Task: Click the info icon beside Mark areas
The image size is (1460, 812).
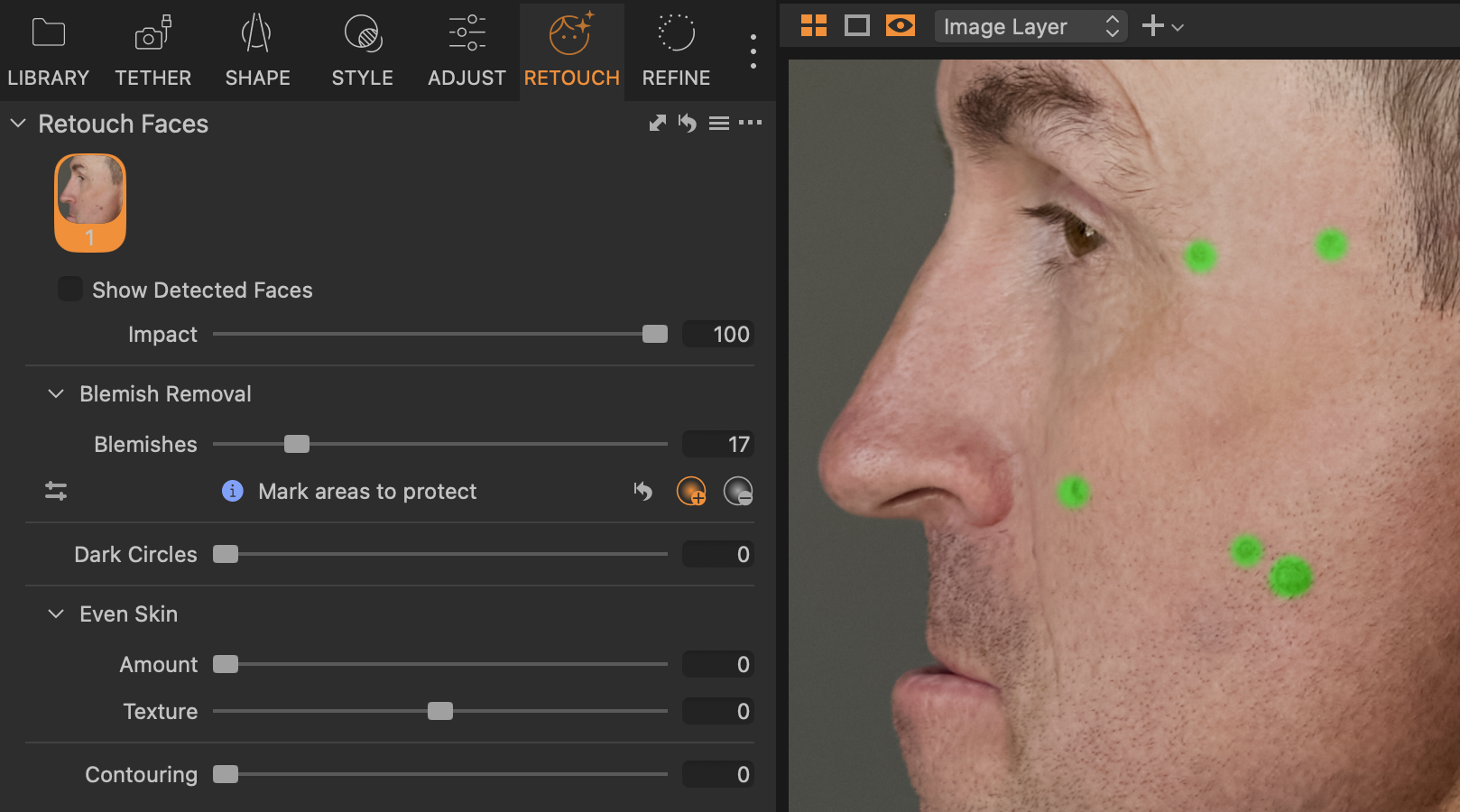Action: coord(232,491)
